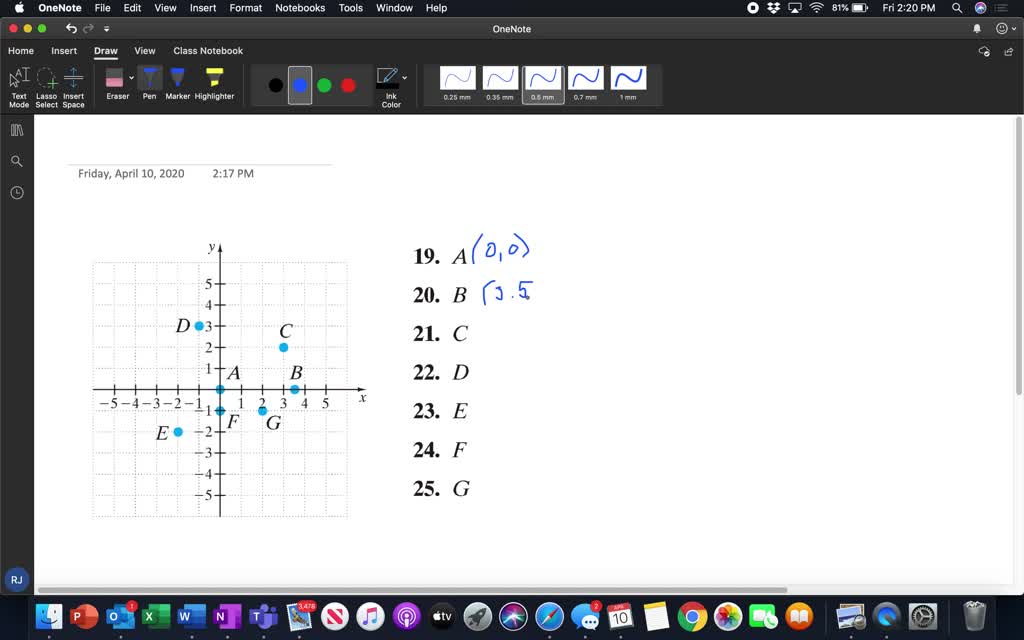Switch to the Insert ribbon tab
Image resolution: width=1024 pixels, height=640 pixels.
click(64, 50)
